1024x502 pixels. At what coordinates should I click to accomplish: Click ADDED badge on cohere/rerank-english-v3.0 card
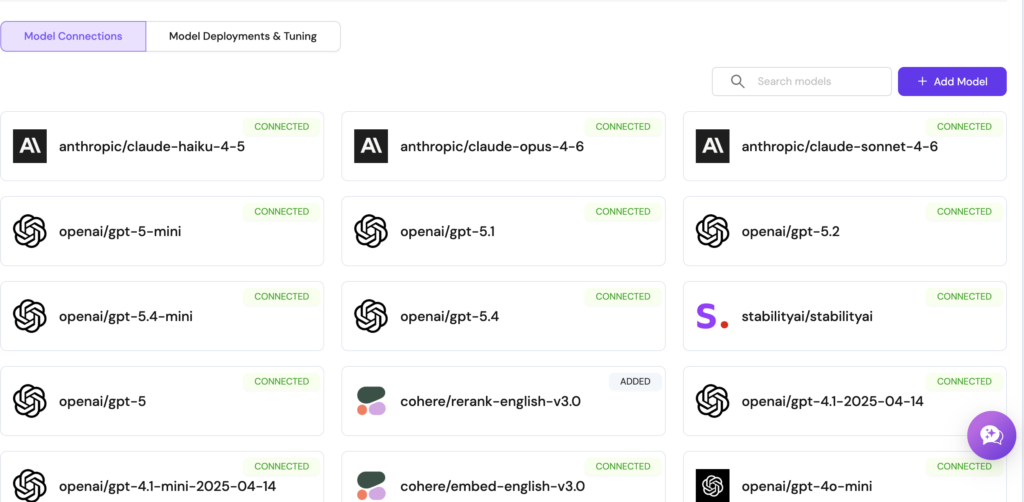coord(635,382)
